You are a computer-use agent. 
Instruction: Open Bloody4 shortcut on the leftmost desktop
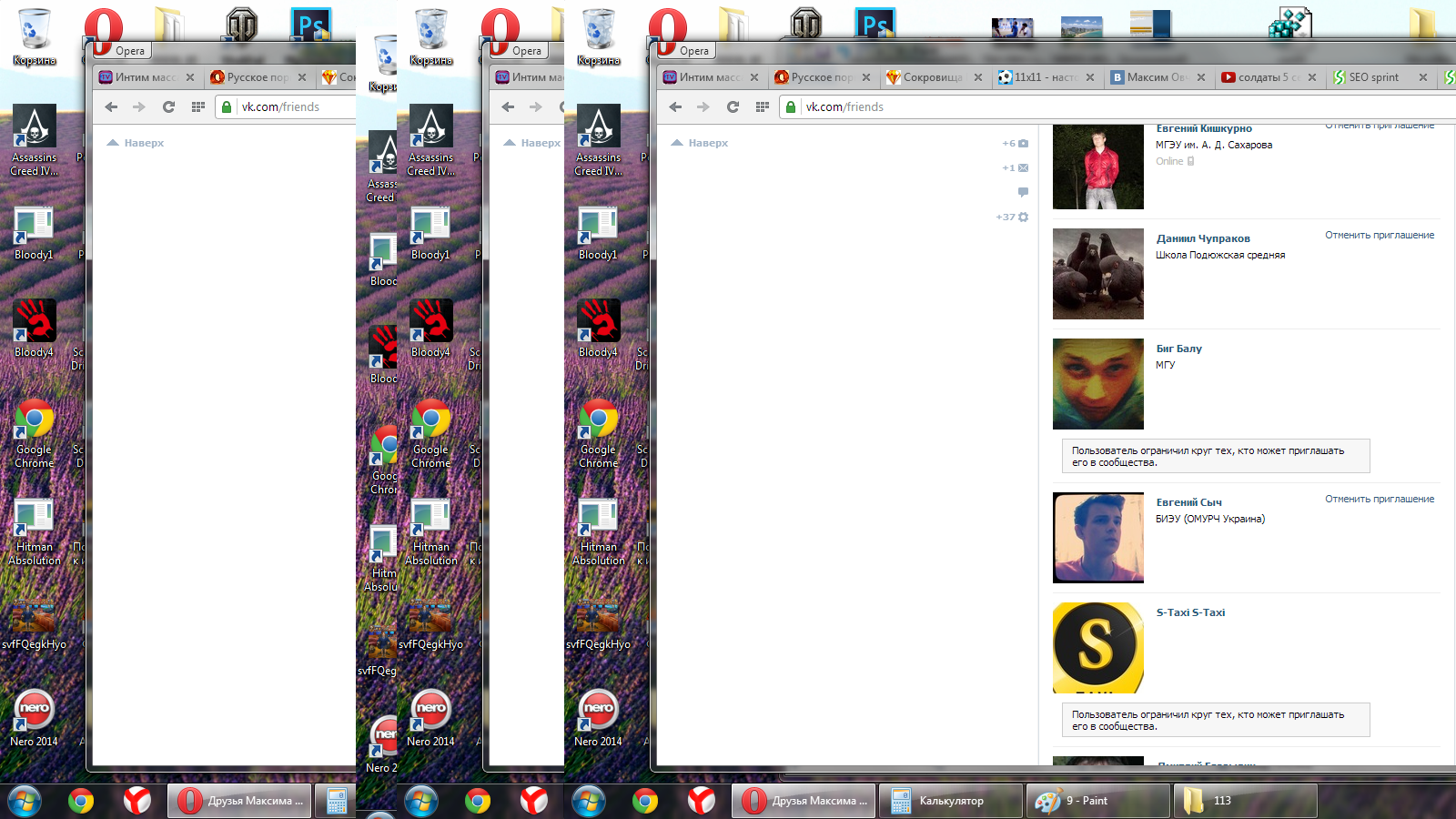click(x=34, y=328)
